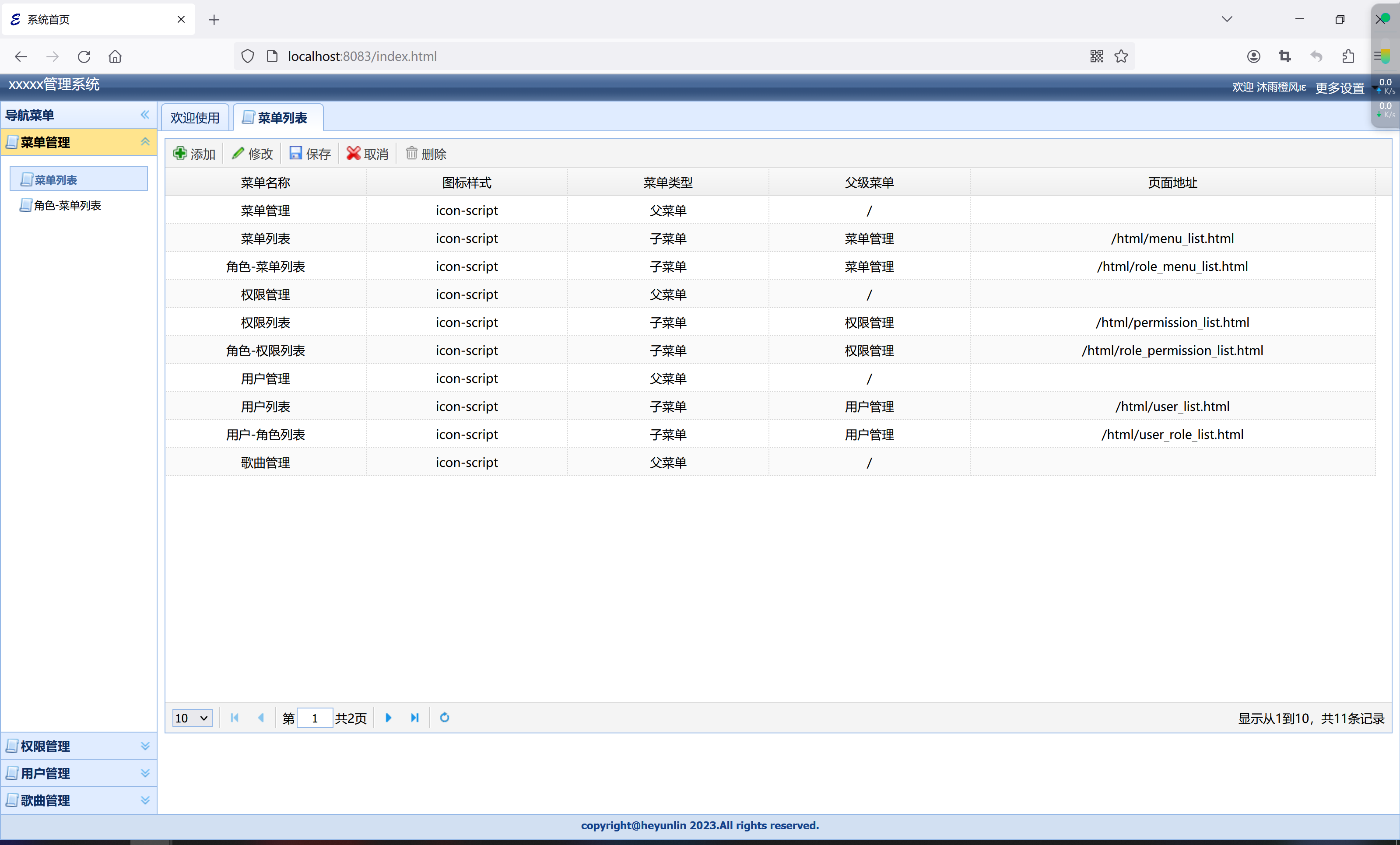This screenshot has width=1400, height=845.
Task: Click the /html/menu_list.html address cell
Action: click(1172, 238)
